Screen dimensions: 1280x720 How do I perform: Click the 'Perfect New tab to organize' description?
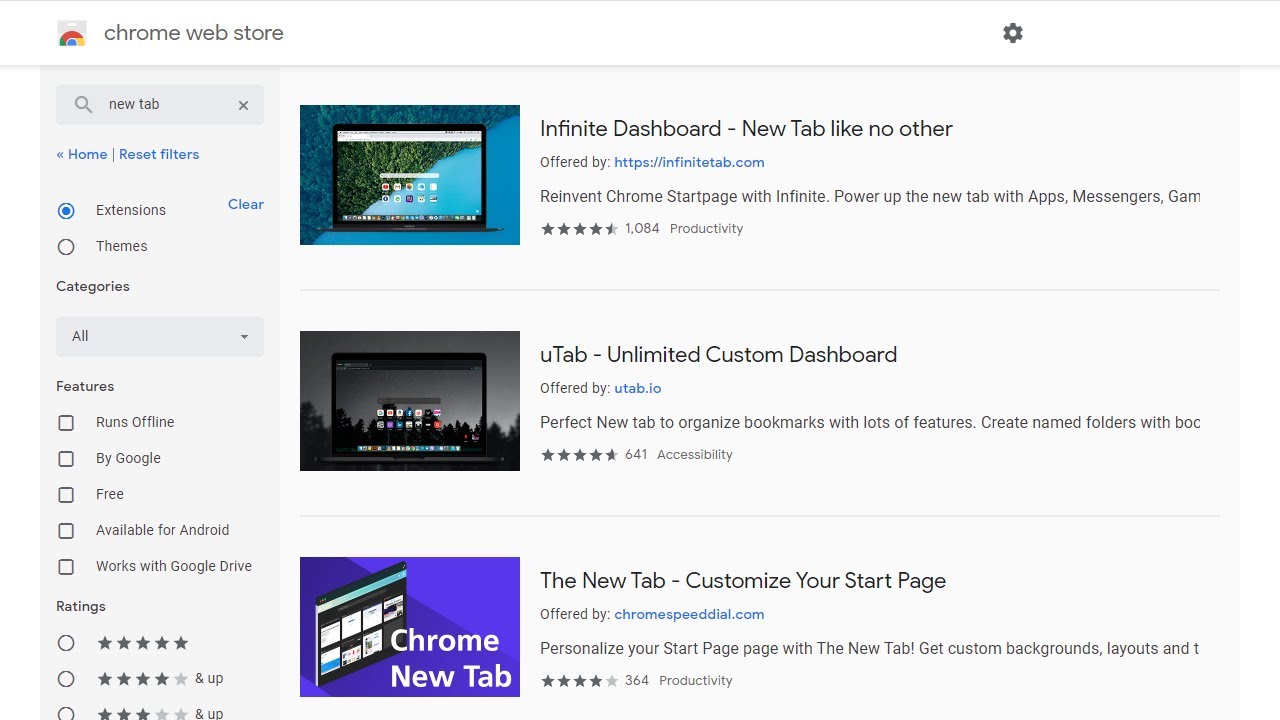870,423
